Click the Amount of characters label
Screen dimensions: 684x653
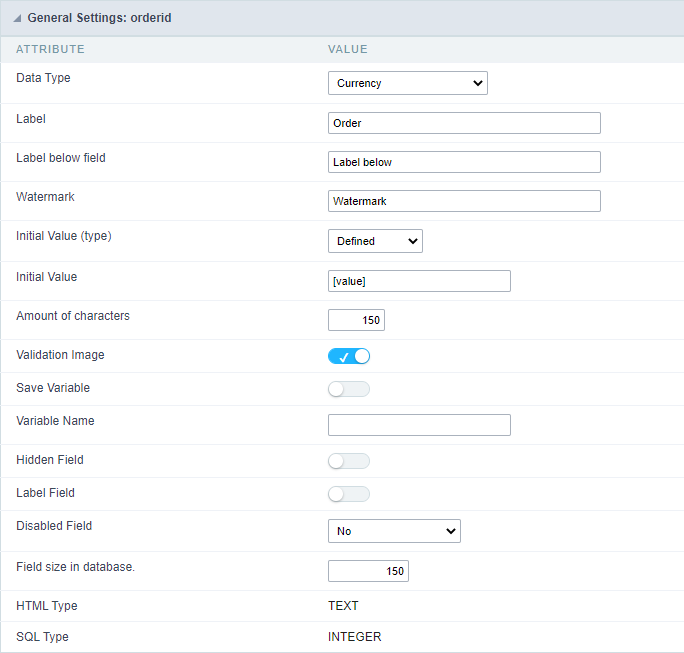73,316
